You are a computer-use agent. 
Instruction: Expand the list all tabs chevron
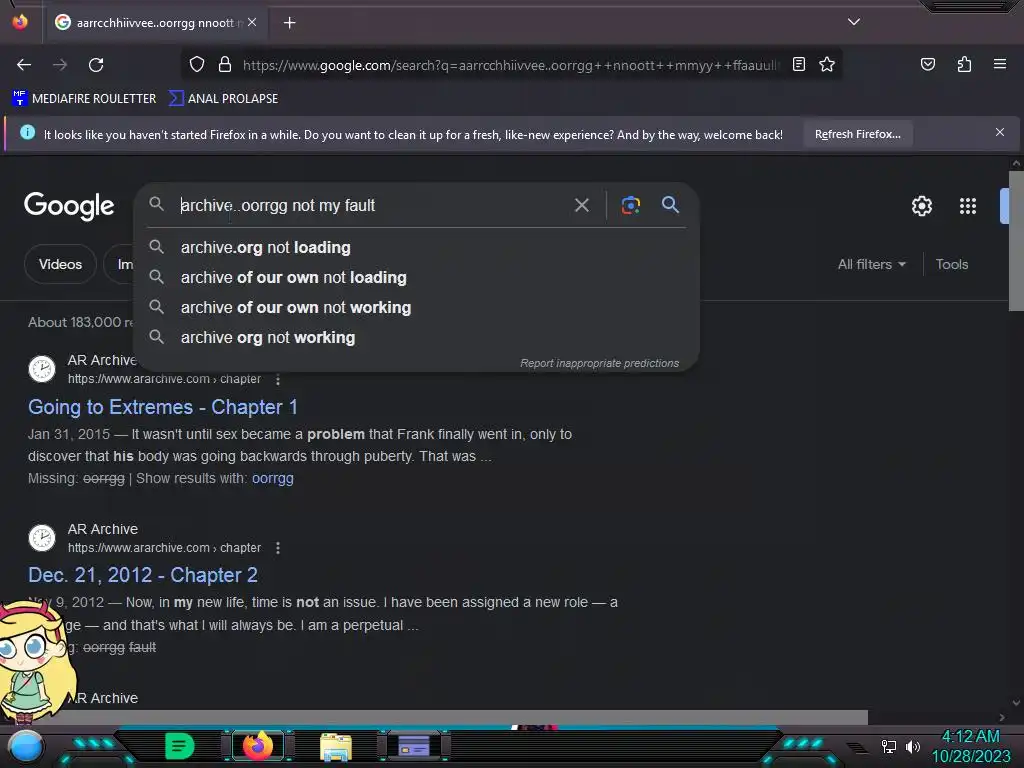coord(854,22)
